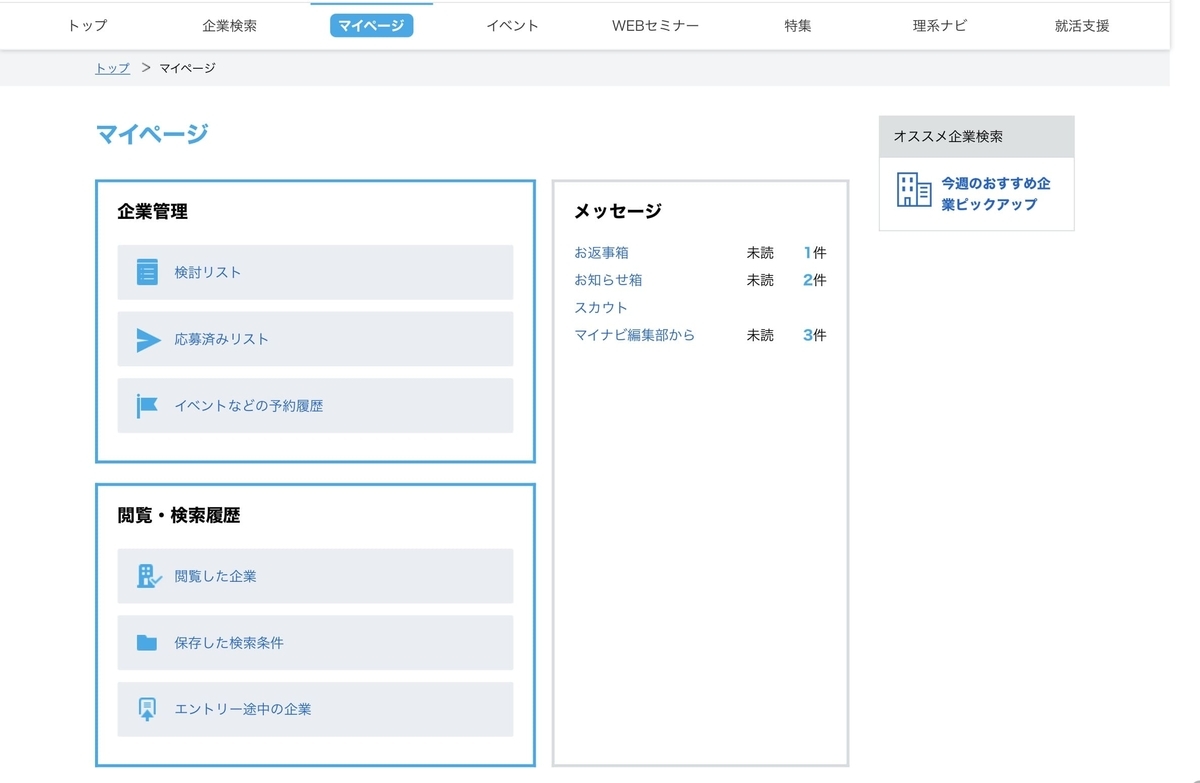Open the マイナビ編集部から link
1200x783 pixels.
point(634,335)
